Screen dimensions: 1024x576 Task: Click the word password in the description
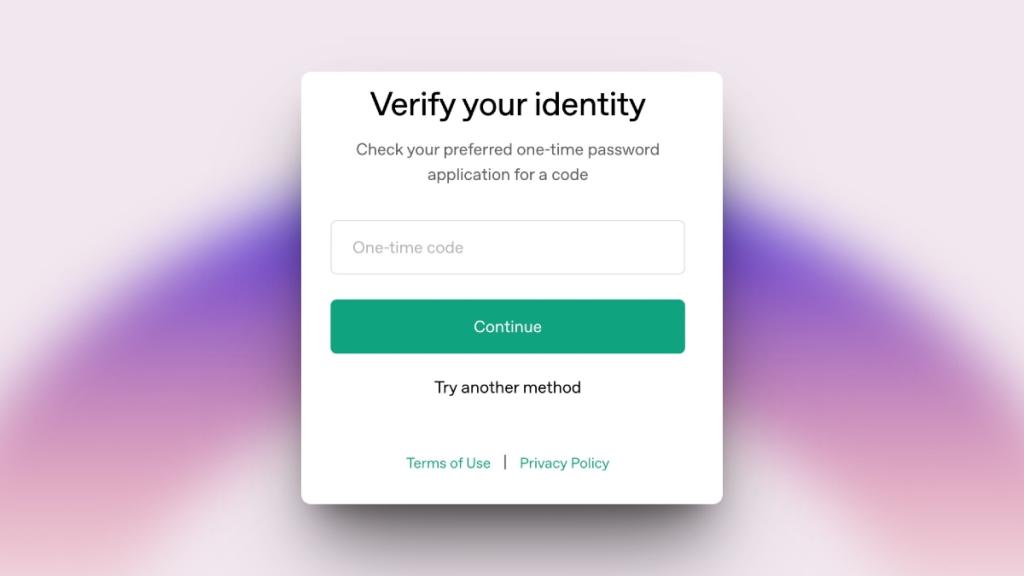pos(624,150)
